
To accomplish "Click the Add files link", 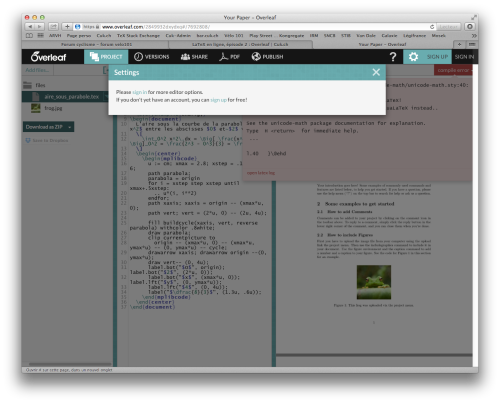I will click(x=37, y=70).
